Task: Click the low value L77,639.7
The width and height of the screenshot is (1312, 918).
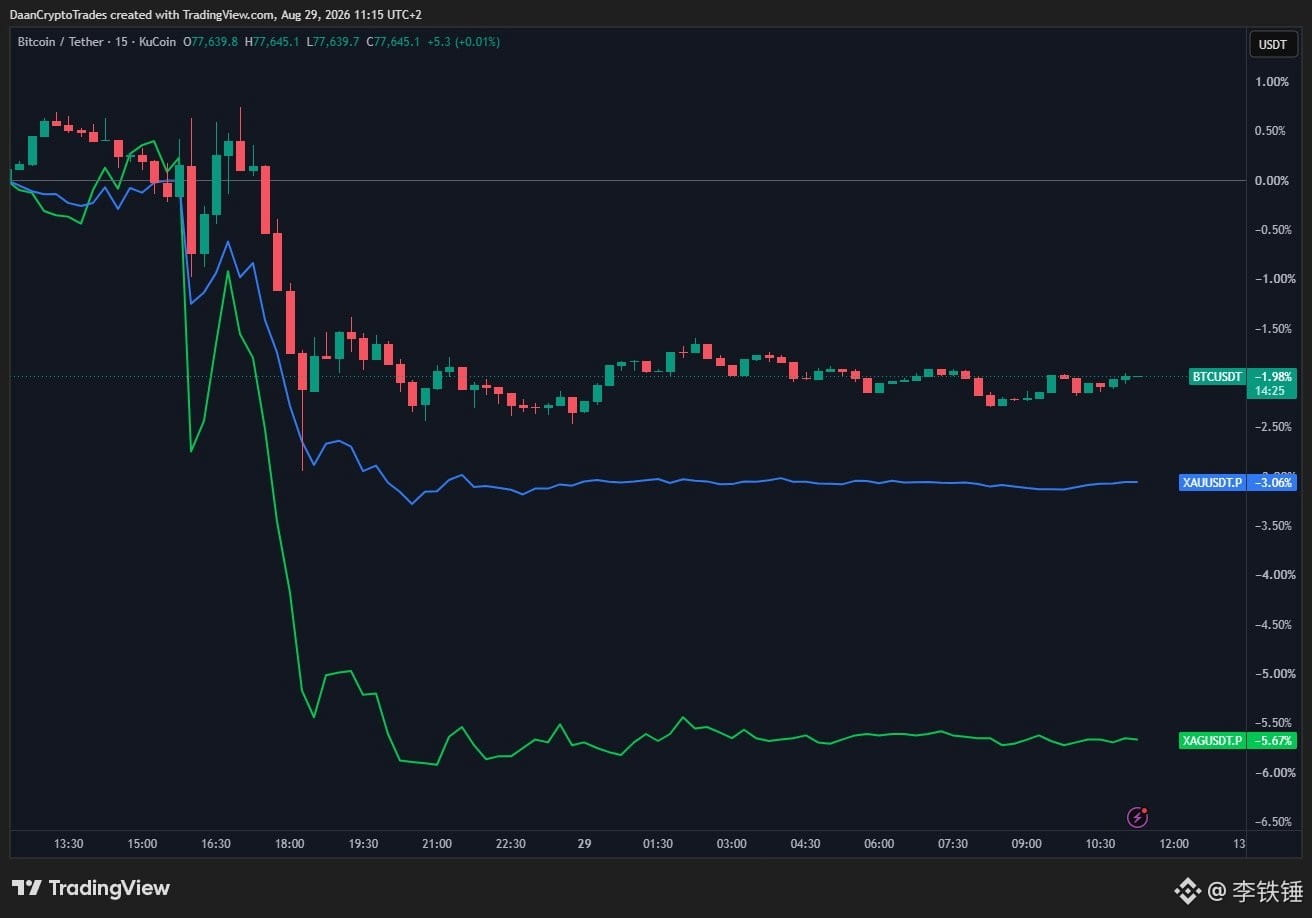Action: tap(334, 42)
